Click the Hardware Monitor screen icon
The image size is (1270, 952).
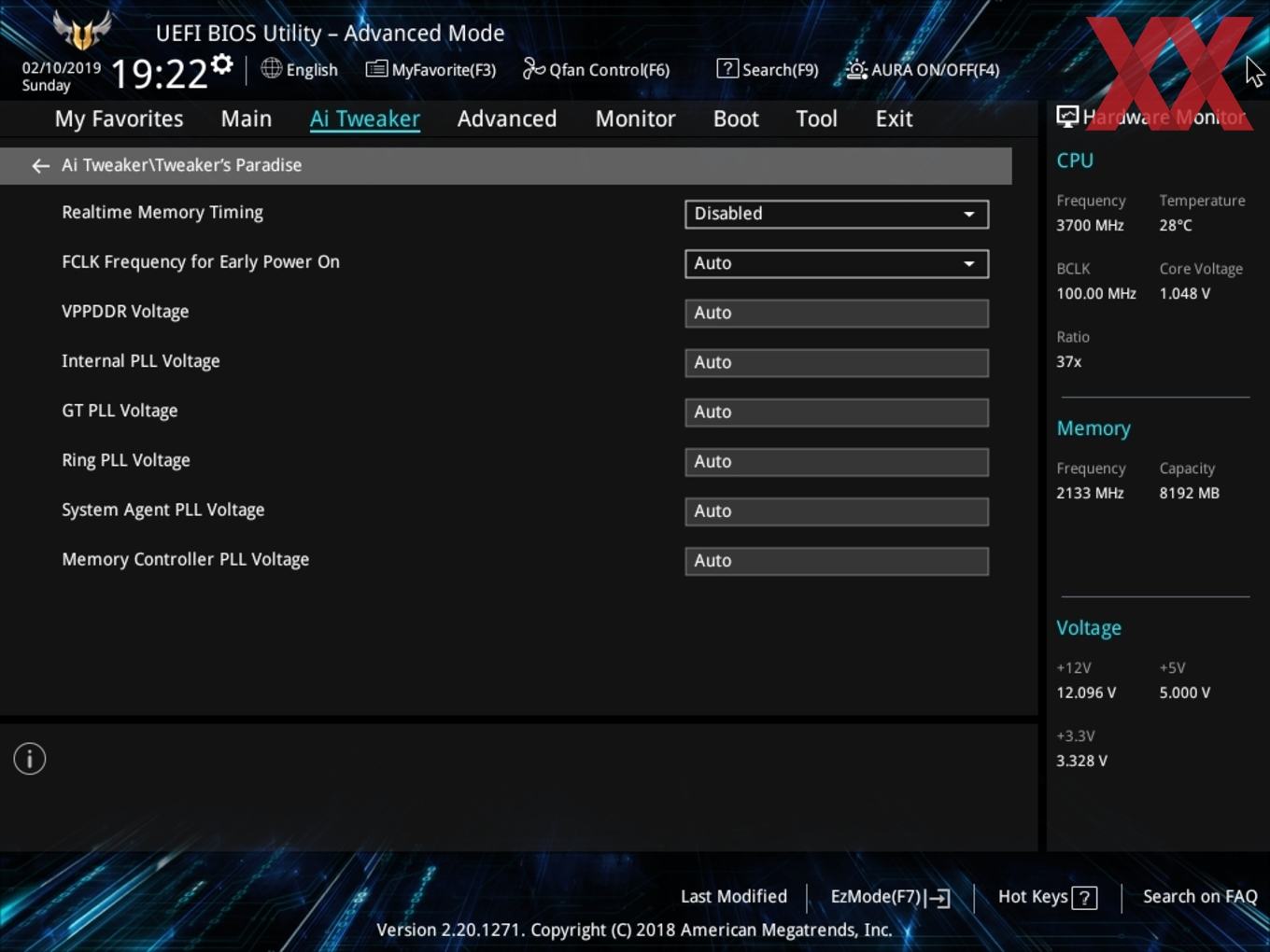pos(1067,117)
